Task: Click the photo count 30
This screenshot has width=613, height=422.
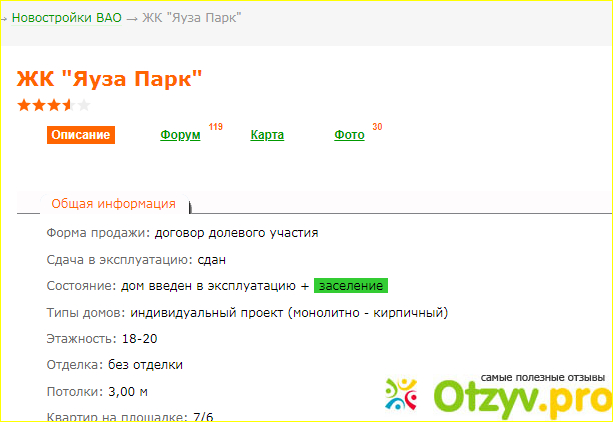Action: (377, 127)
